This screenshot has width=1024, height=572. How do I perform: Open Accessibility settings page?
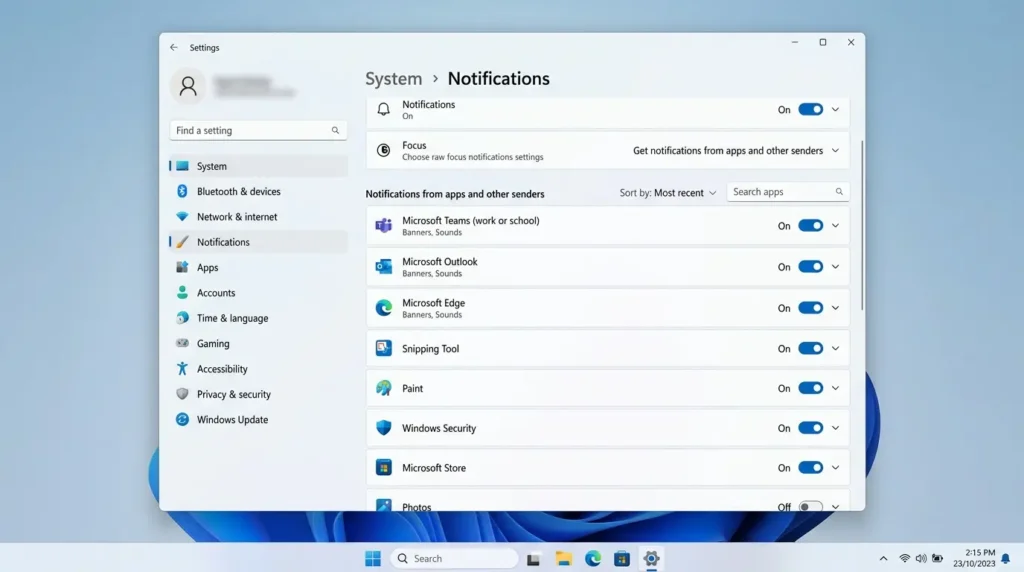click(259, 369)
